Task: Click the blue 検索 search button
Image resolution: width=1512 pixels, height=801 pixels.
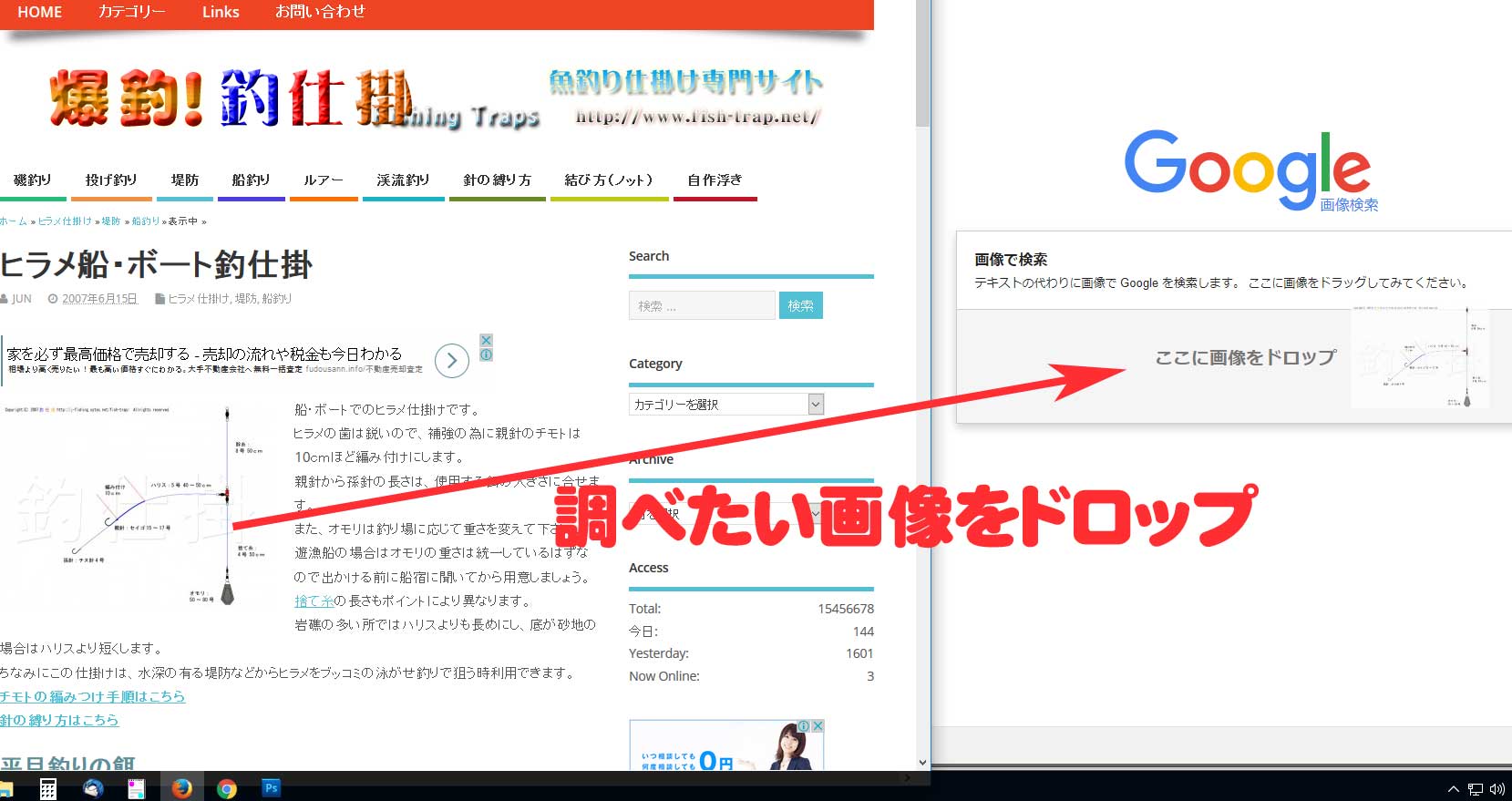Action: coord(801,305)
